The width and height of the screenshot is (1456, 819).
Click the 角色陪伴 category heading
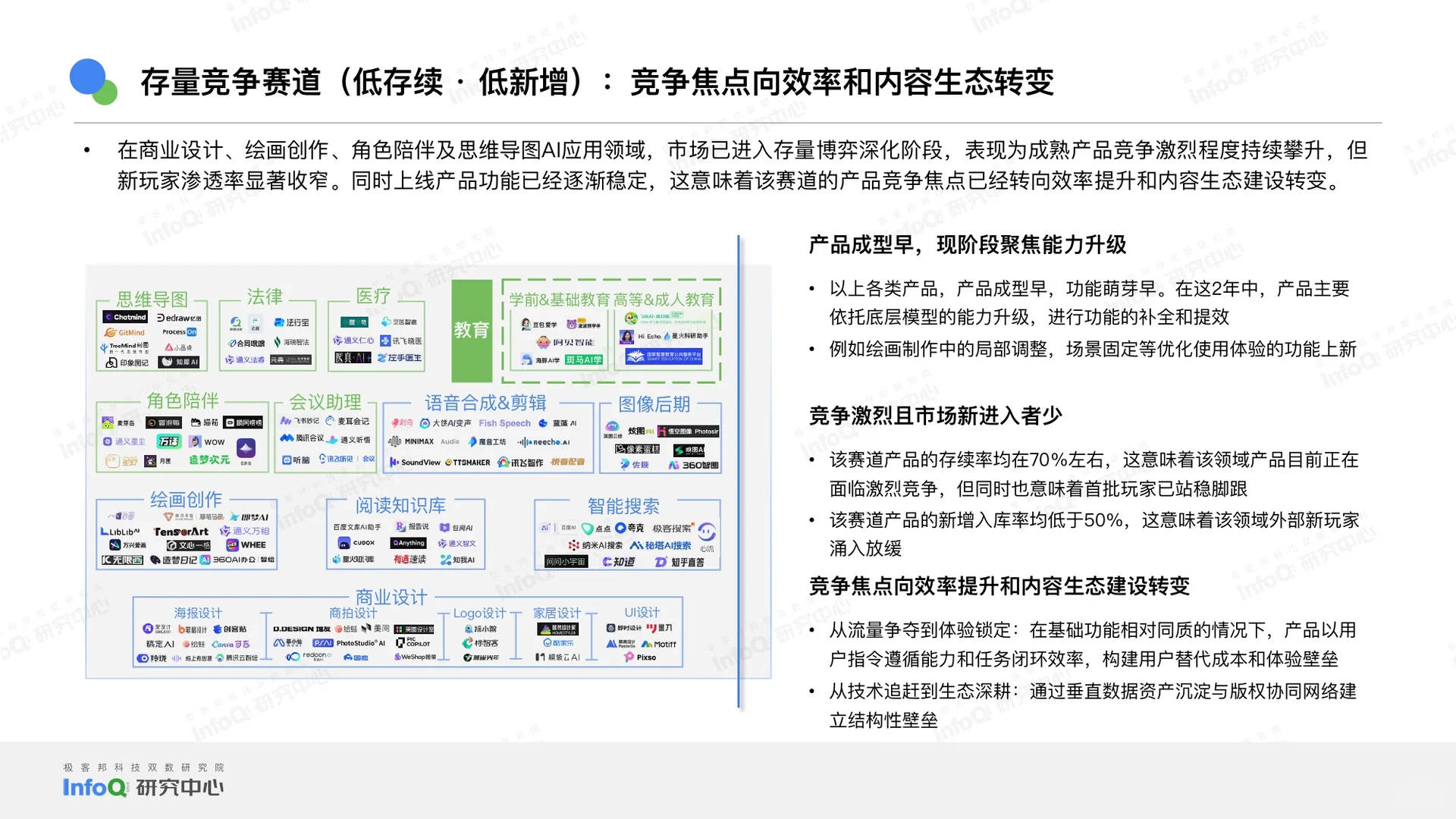(x=182, y=400)
